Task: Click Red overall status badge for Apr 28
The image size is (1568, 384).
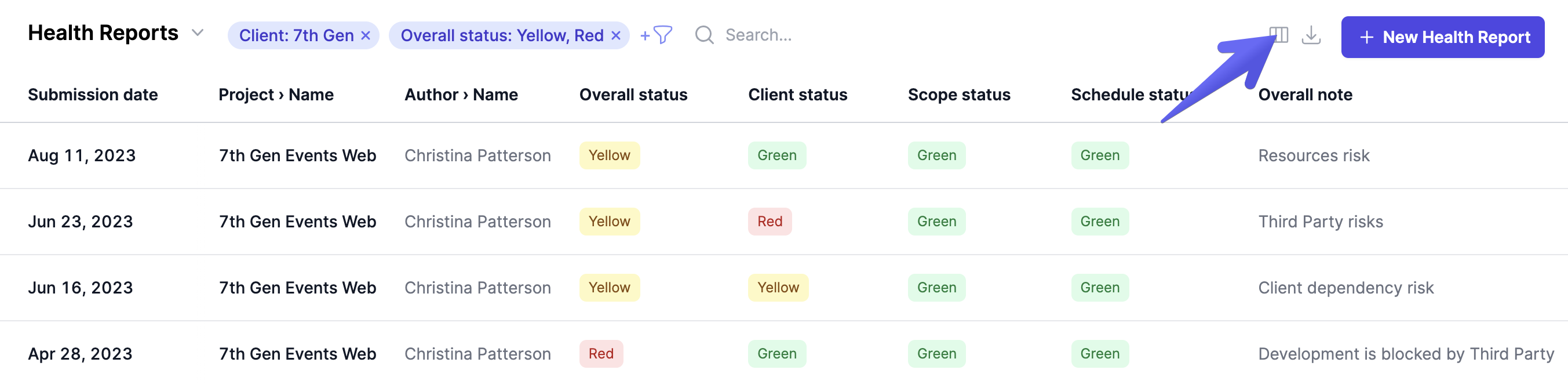Action: 601,353
